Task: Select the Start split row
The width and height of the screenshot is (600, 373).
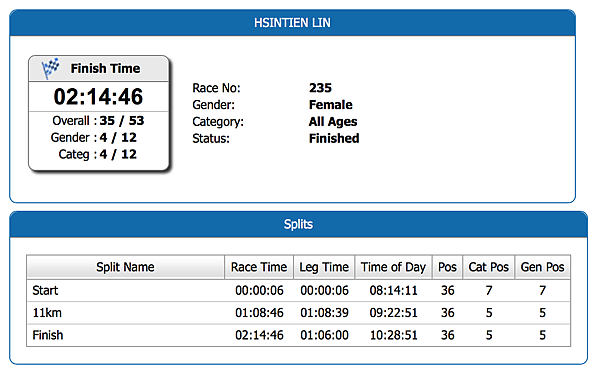Action: click(298, 291)
